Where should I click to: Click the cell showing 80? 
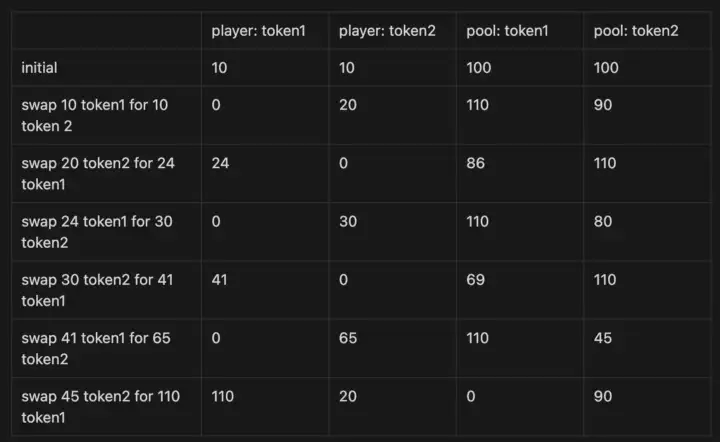(603, 221)
